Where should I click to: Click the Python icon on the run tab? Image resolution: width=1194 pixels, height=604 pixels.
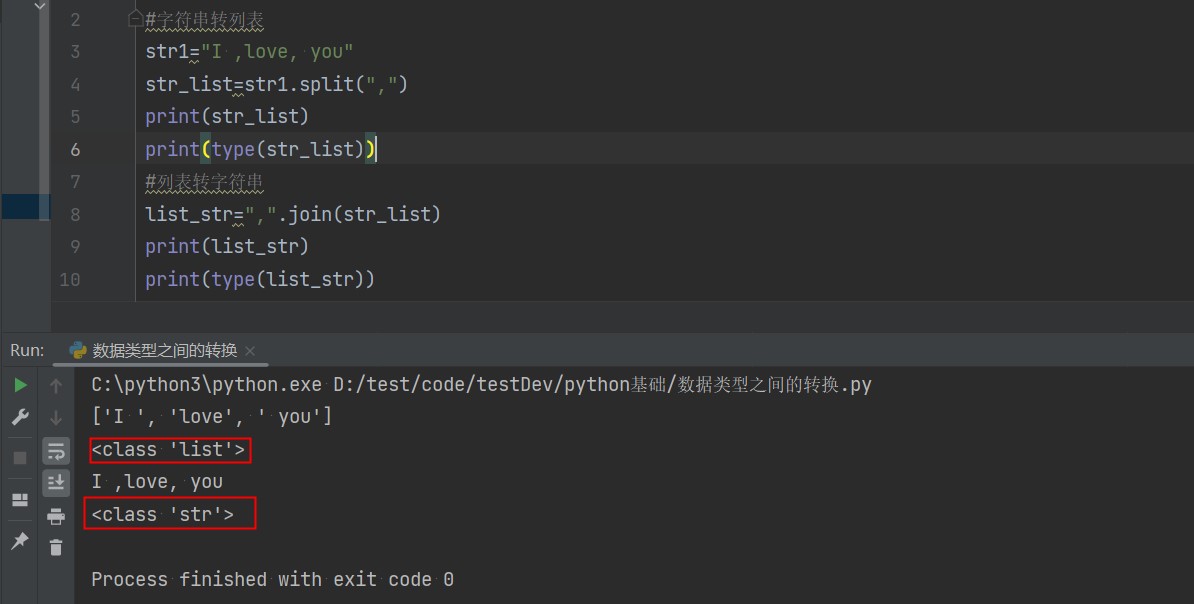(78, 350)
